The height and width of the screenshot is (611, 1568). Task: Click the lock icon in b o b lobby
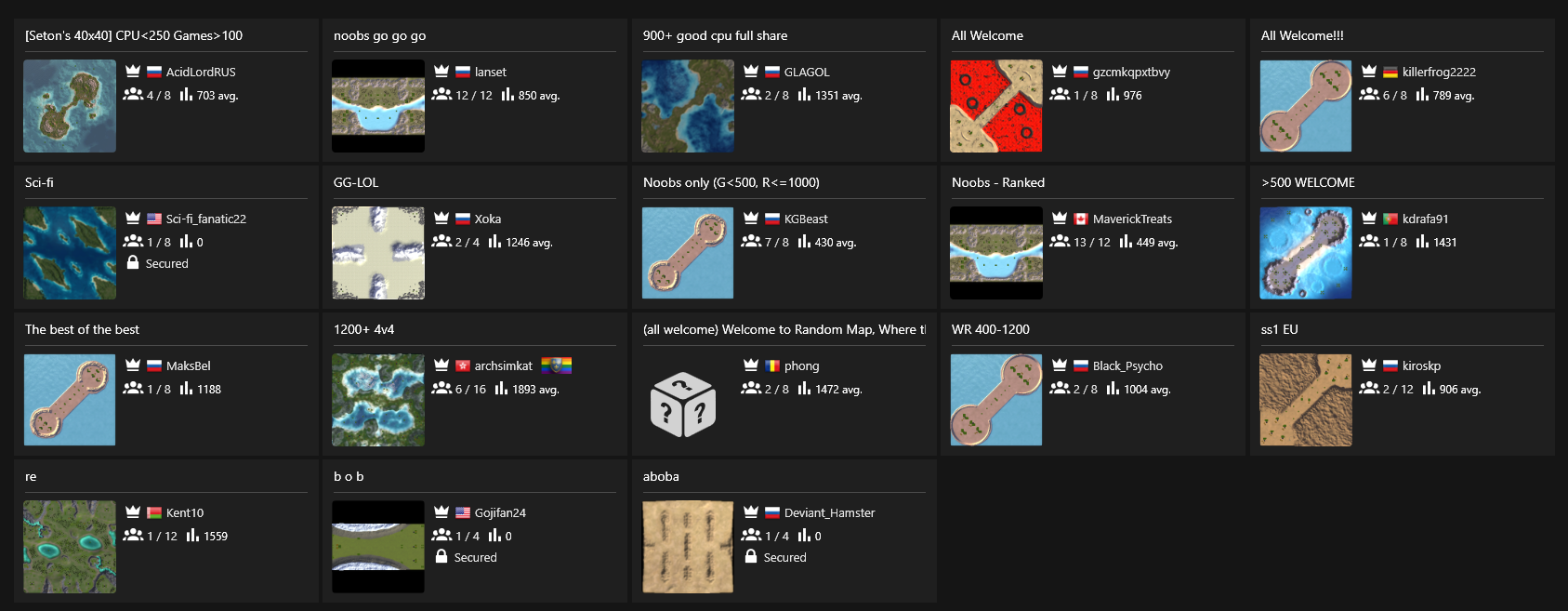point(441,557)
